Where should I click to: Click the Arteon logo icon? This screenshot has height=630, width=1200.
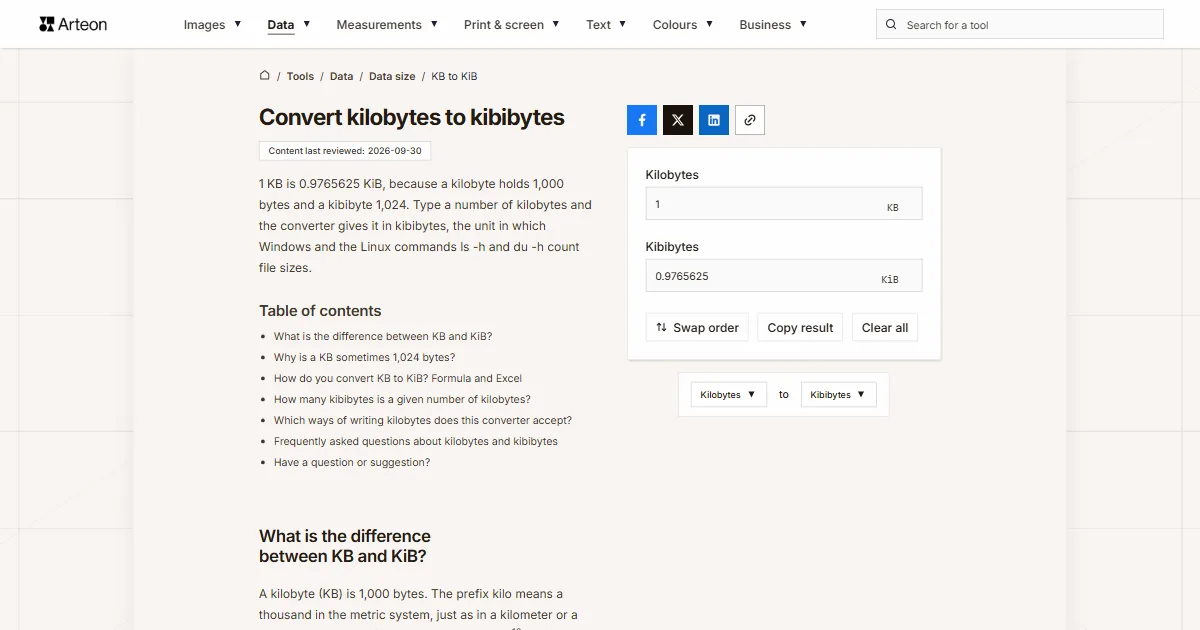click(46, 24)
